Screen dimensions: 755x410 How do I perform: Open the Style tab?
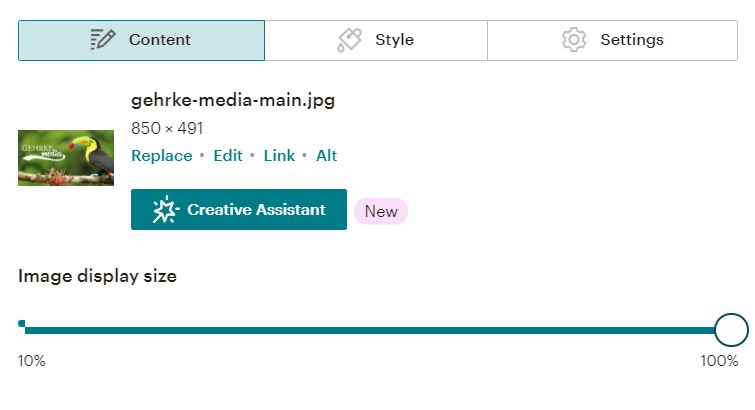pyautogui.click(x=376, y=40)
